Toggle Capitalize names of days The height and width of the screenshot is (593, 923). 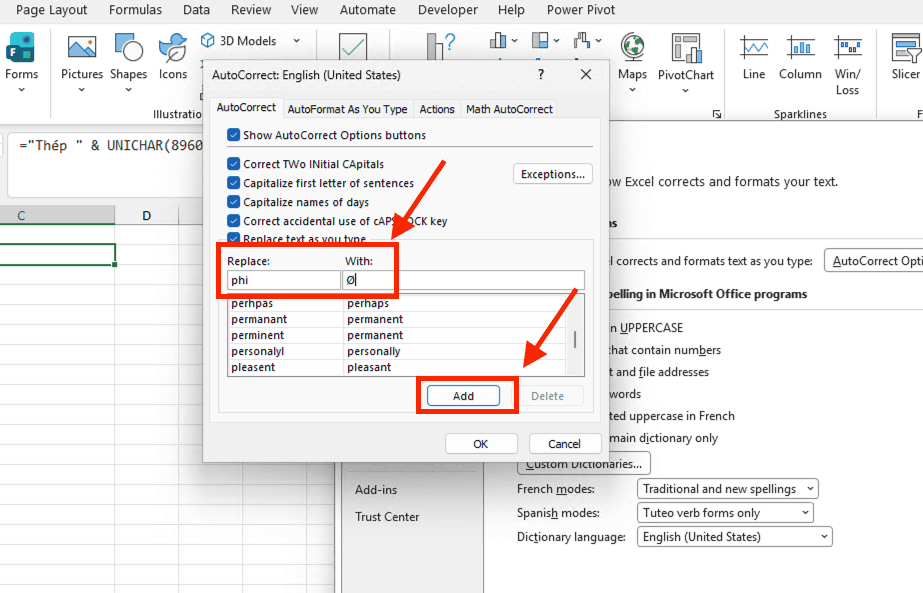tap(234, 202)
